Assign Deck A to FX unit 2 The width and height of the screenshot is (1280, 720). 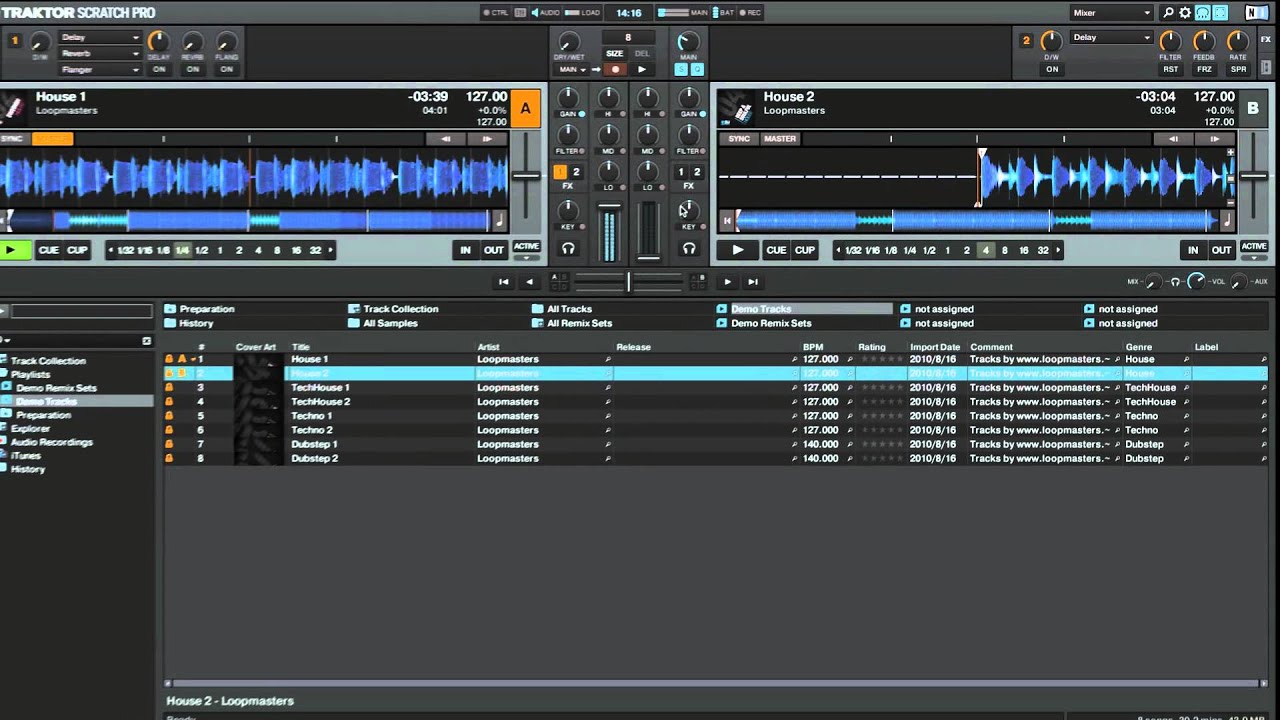click(x=576, y=172)
